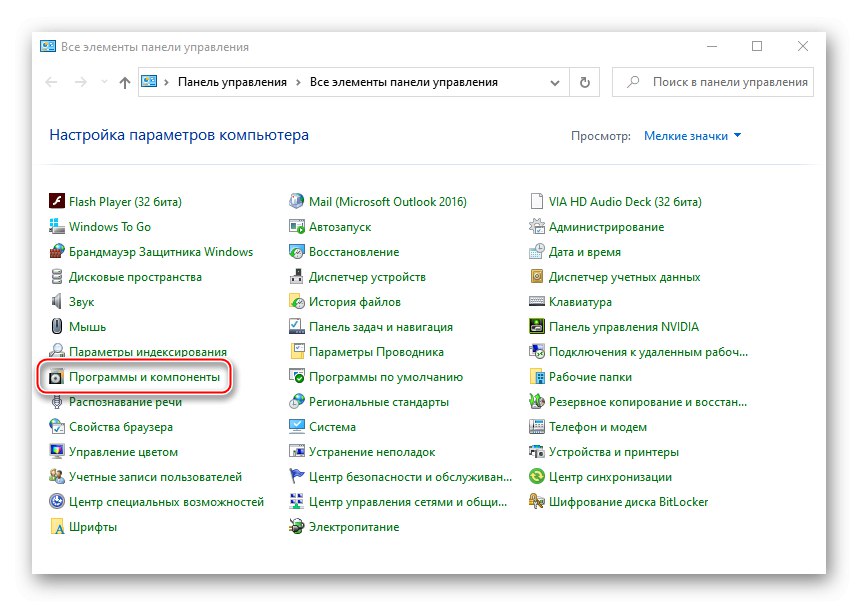Go up one level with arrow

(x=125, y=83)
